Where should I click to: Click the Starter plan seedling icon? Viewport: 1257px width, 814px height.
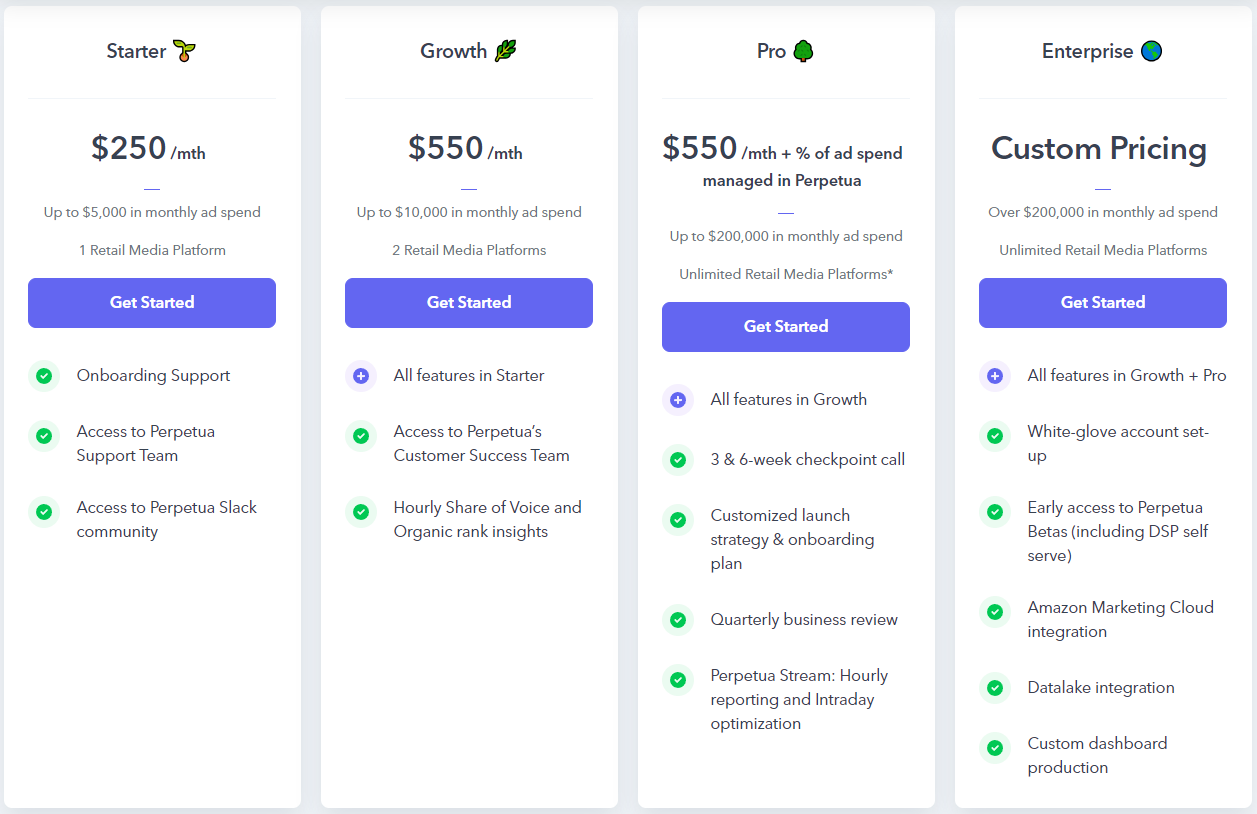(x=184, y=51)
